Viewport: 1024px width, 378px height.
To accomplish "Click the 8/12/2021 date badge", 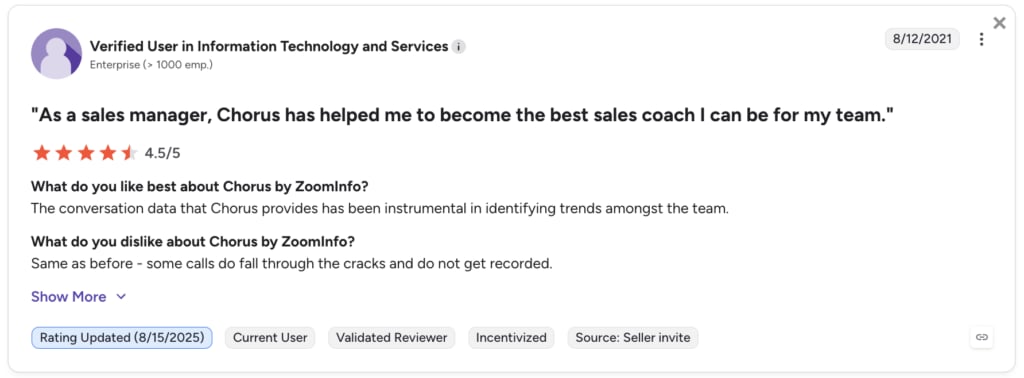I will 923,39.
